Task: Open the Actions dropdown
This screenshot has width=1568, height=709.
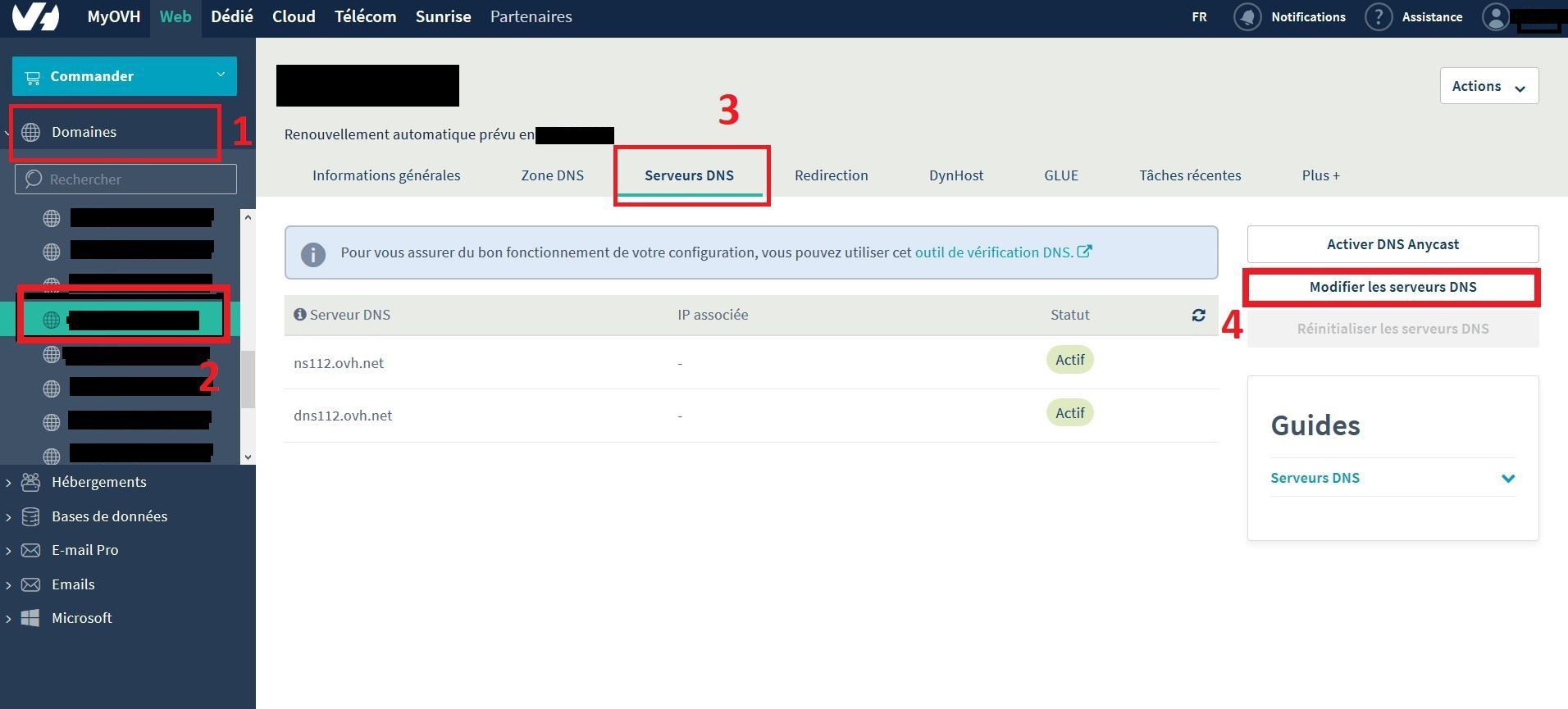Action: tap(1489, 86)
